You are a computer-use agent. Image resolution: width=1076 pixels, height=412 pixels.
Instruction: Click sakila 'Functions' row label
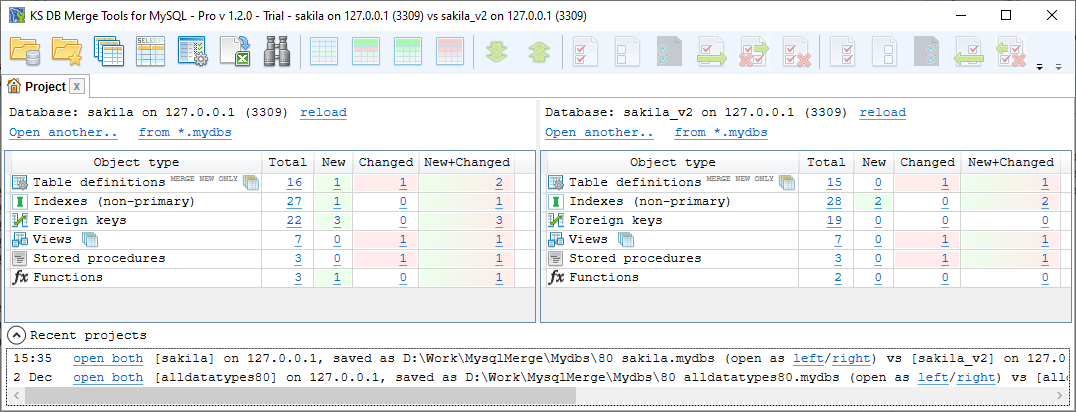coord(68,277)
